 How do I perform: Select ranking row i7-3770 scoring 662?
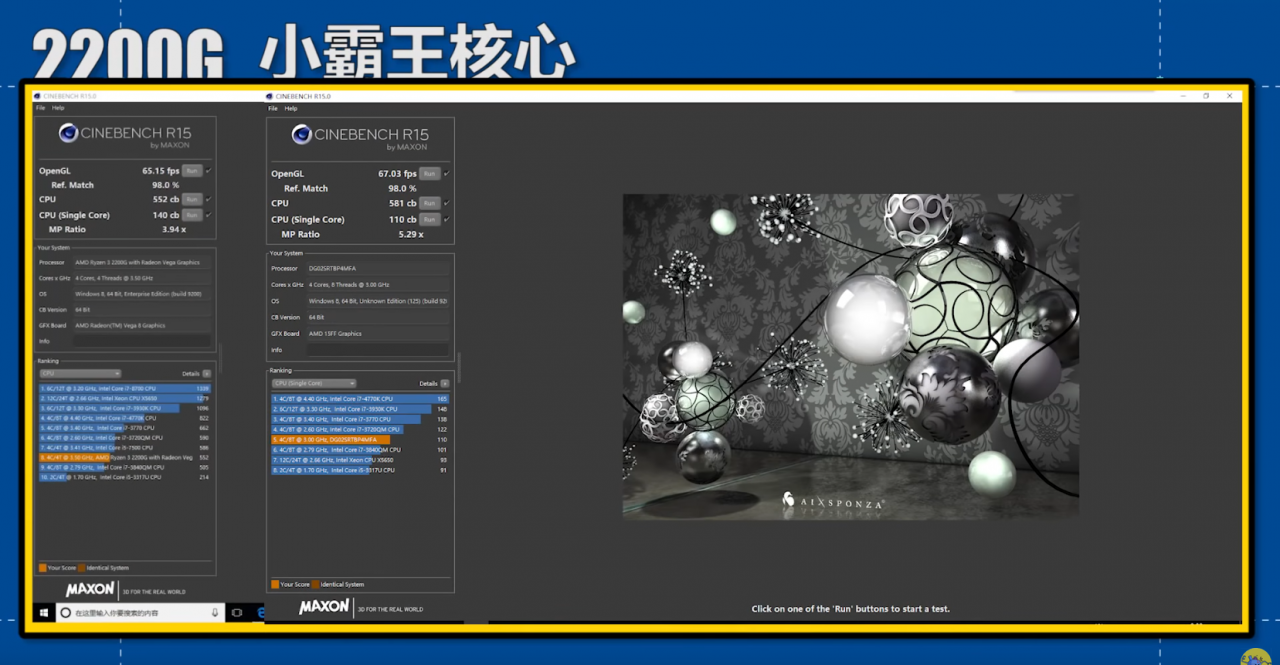click(125, 428)
